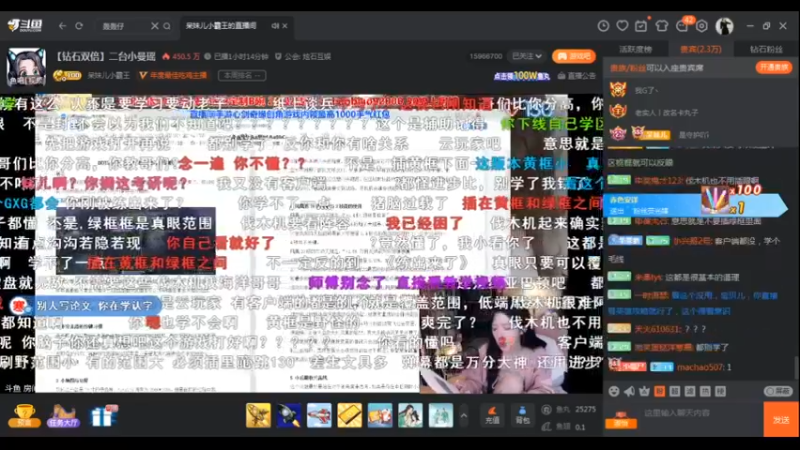Click the megaphone horn icon
The height and width of the screenshot is (450, 800).
pos(630,391)
